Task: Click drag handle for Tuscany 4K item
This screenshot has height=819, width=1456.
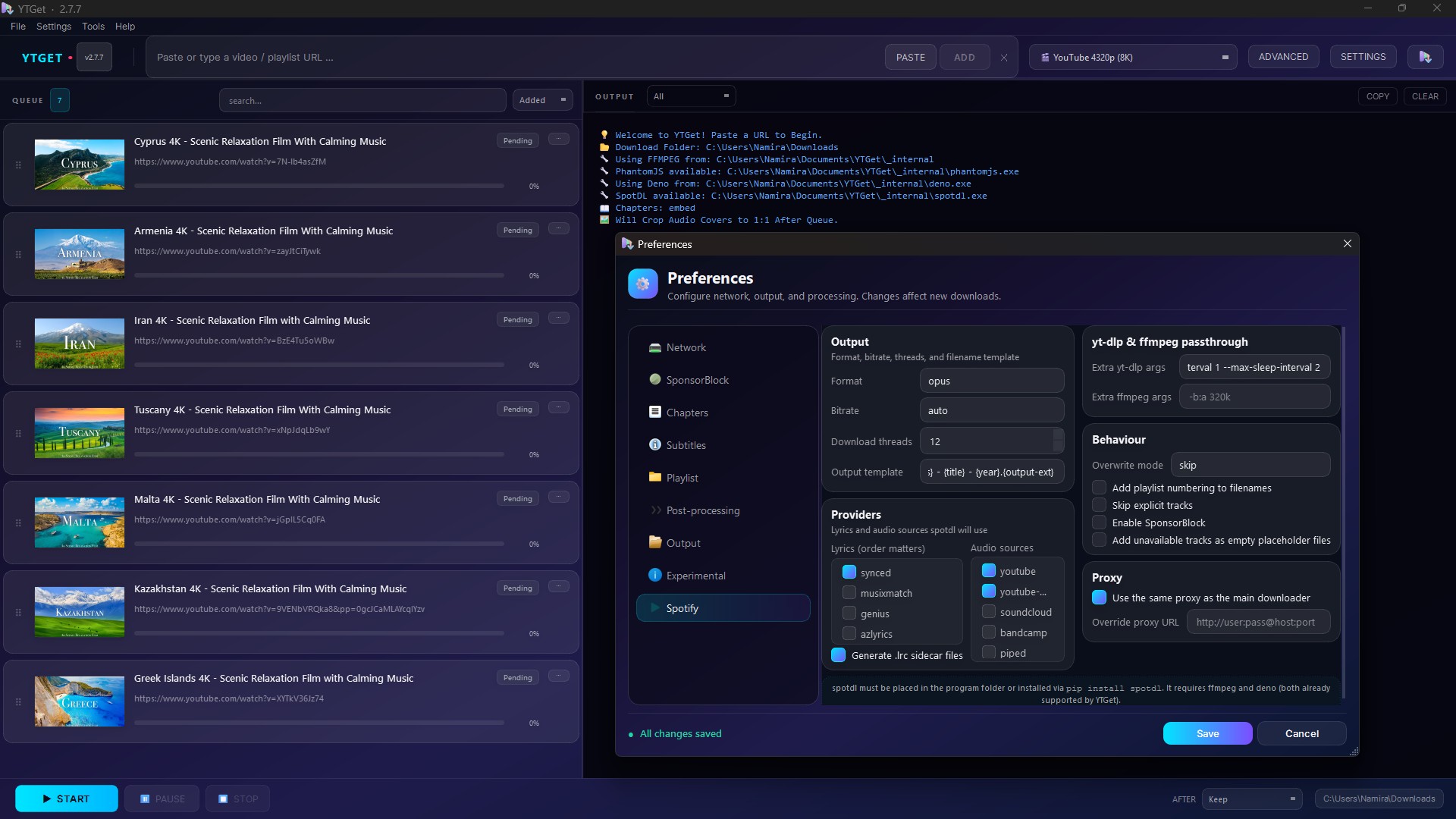Action: [x=18, y=434]
